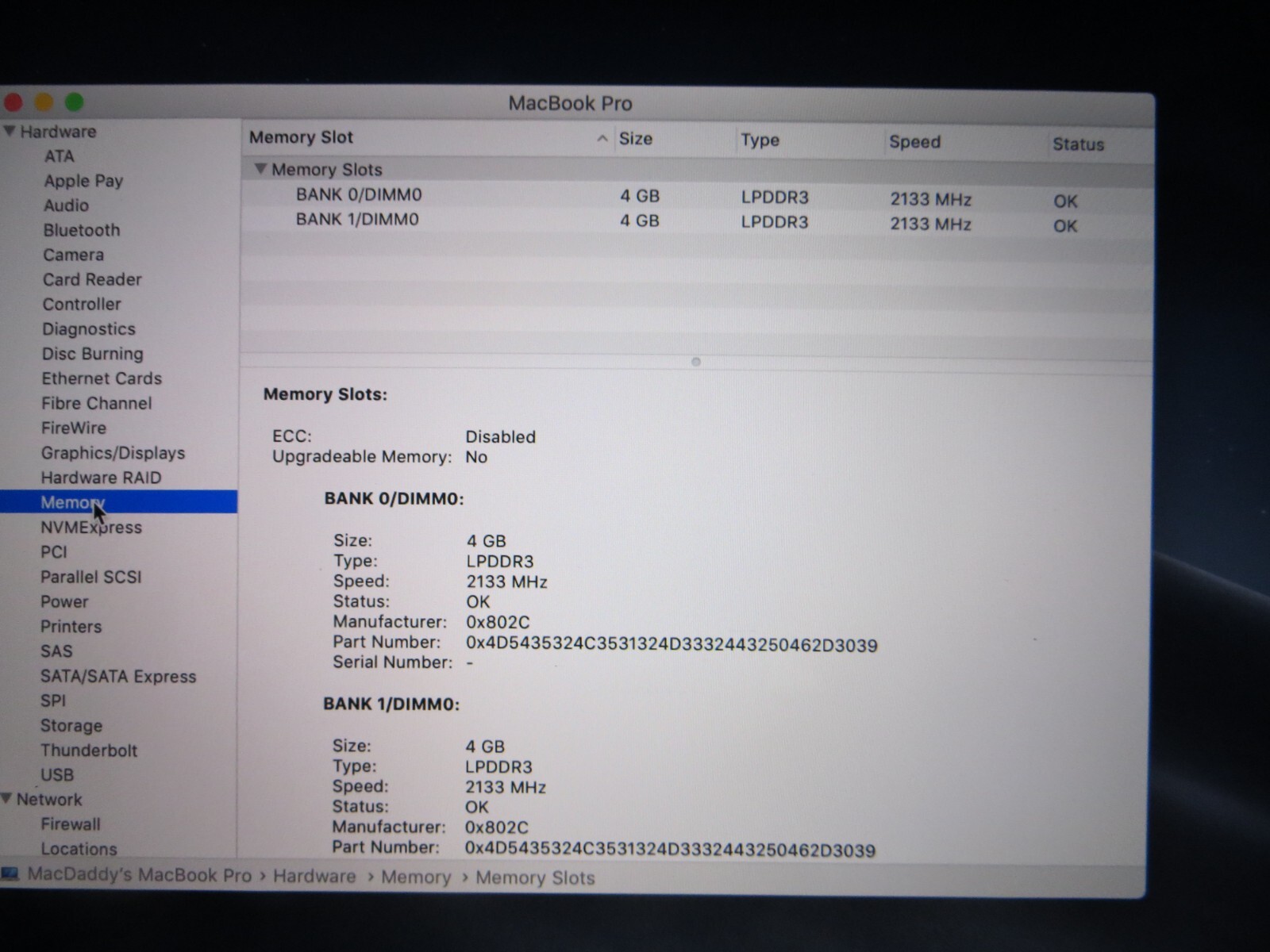
Task: Open Firewall under Network
Action: (71, 824)
